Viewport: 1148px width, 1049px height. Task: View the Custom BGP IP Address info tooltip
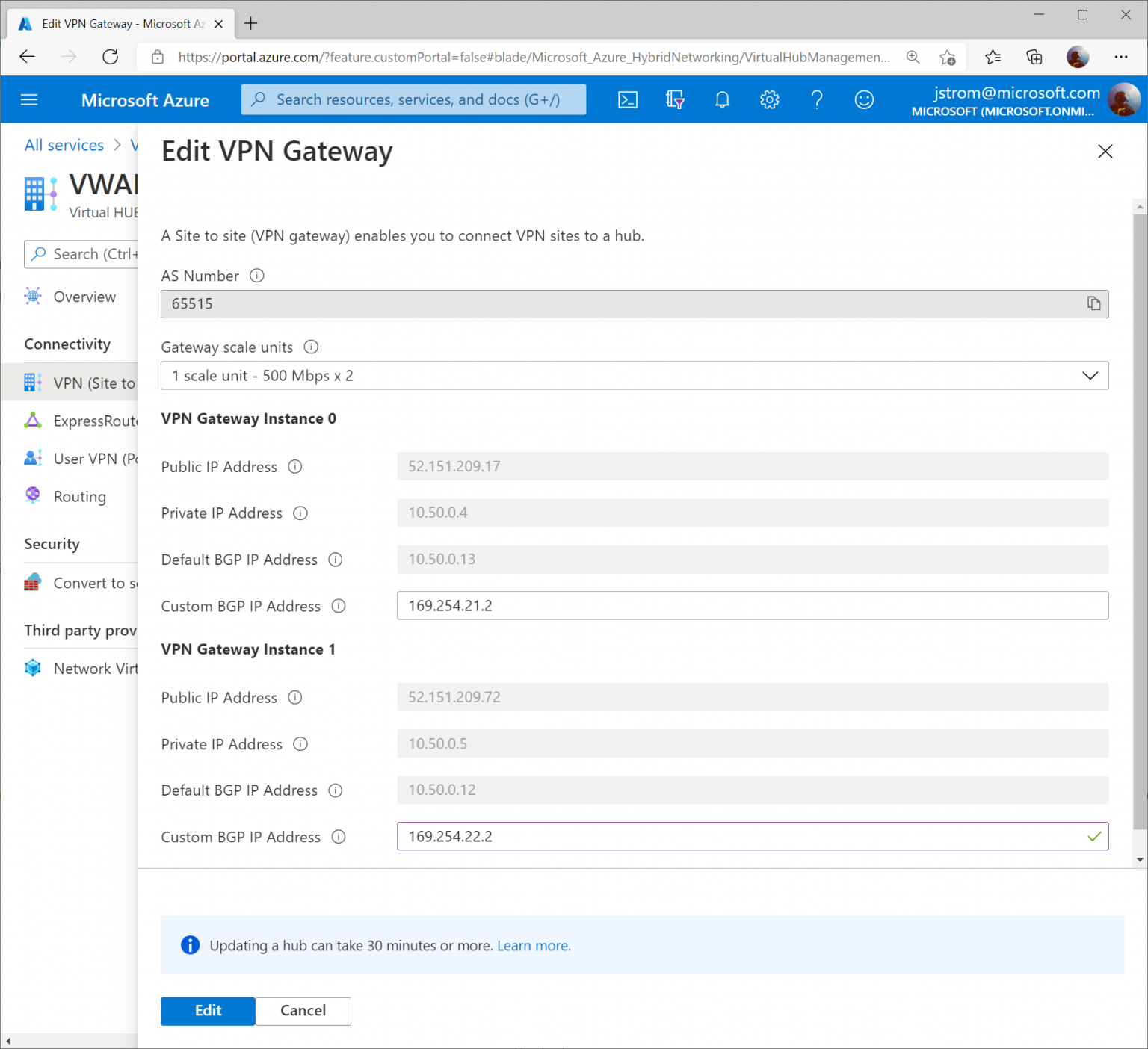coord(338,606)
